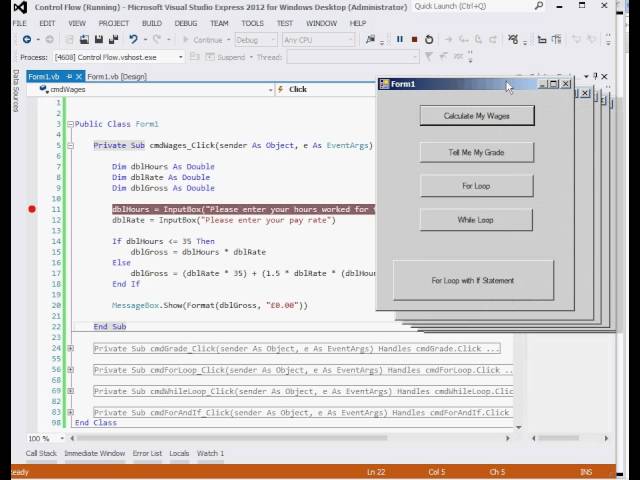Screen dimensions: 640x480
Task: Open the DEBUG menu
Action: (x=186, y=23)
